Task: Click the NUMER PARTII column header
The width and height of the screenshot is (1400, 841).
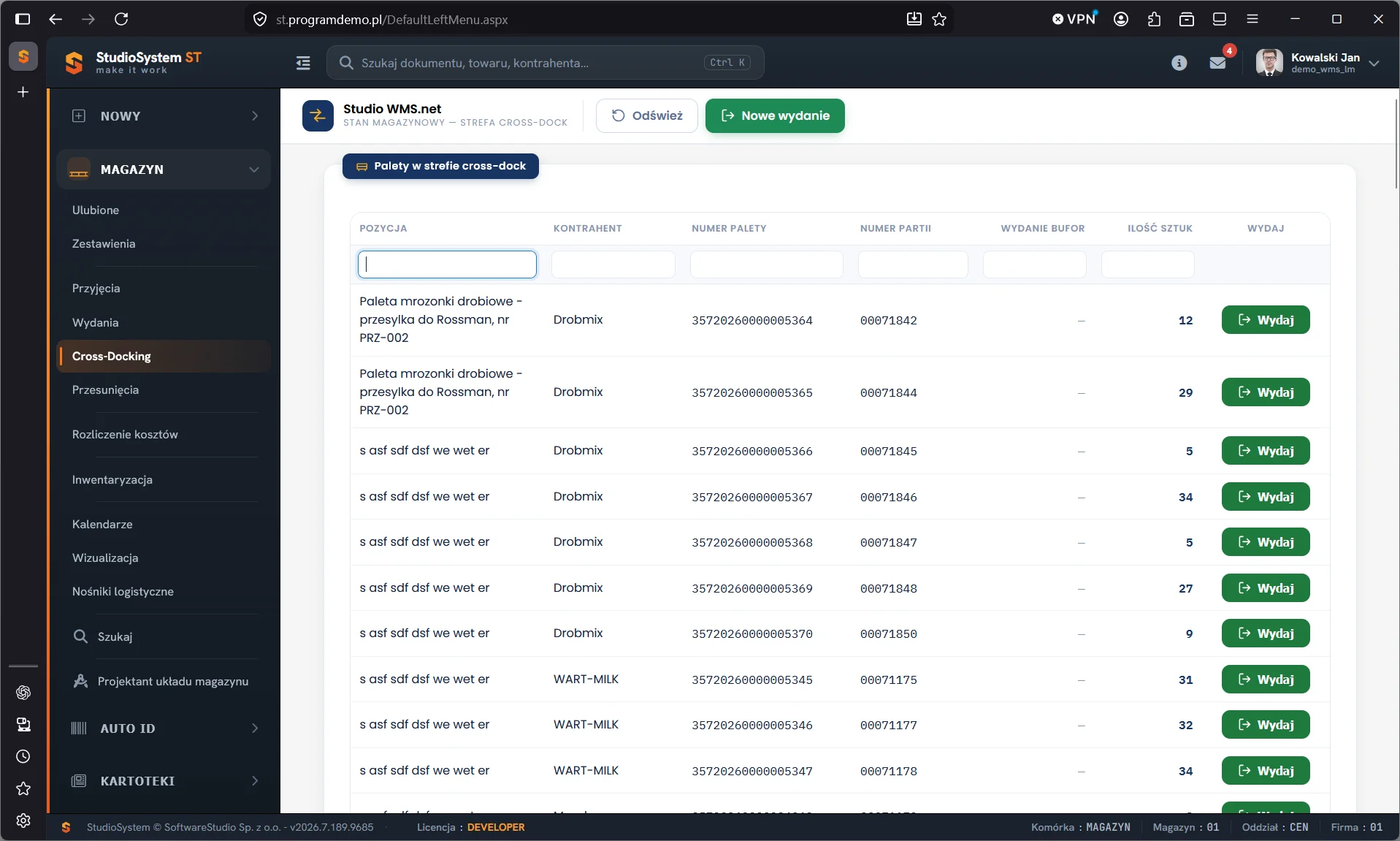Action: pos(895,229)
